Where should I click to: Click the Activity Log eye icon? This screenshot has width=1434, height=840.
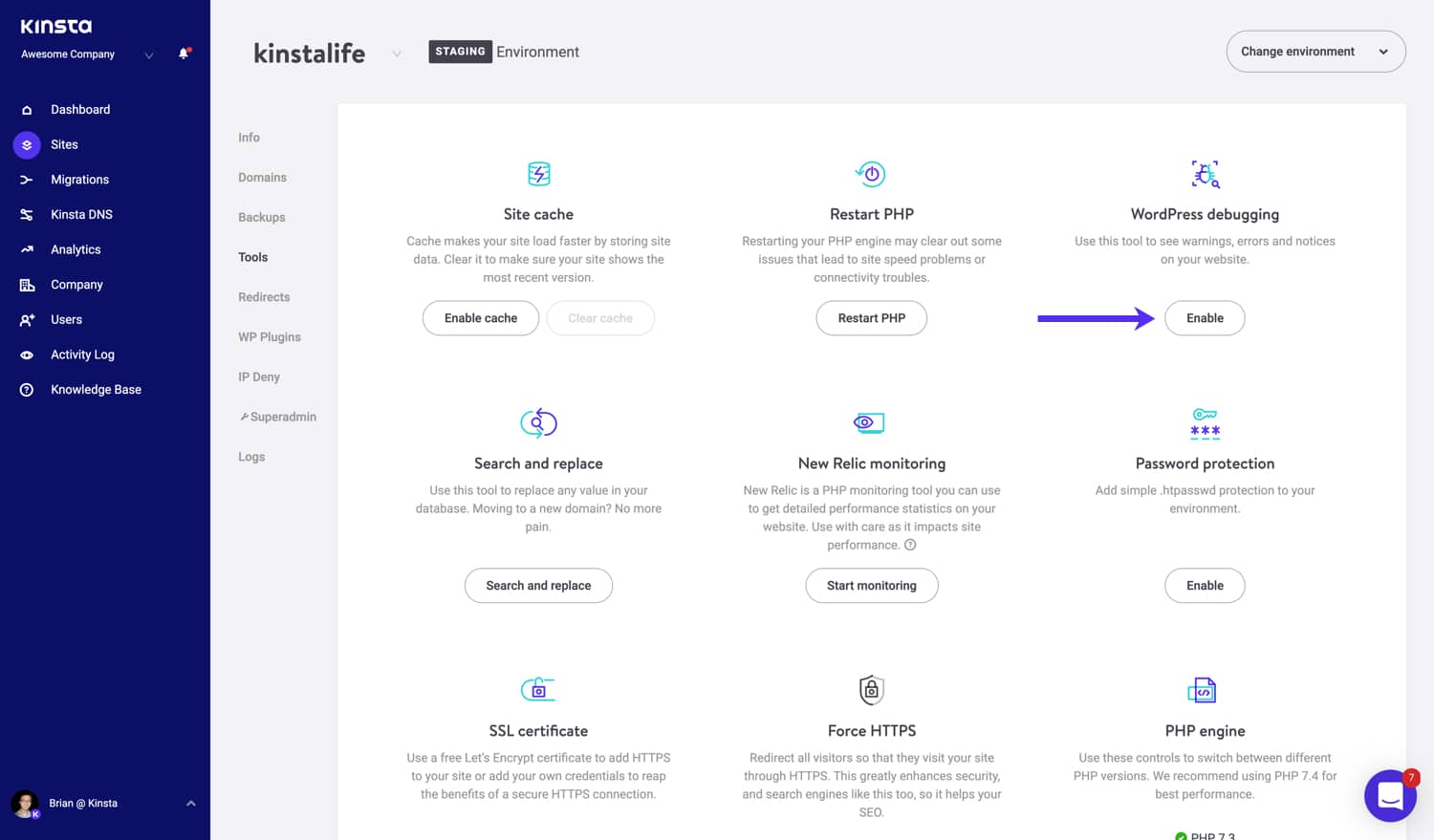(27, 355)
